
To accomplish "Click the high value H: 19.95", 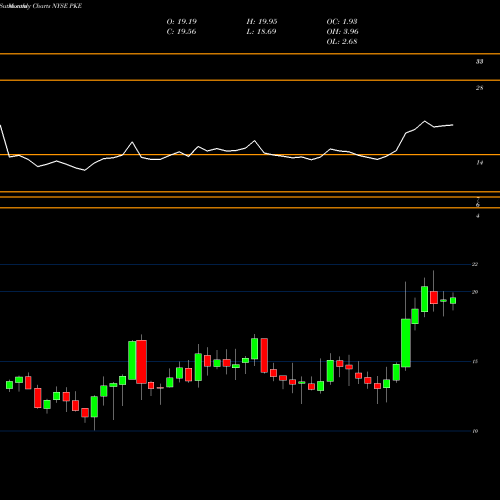I will [262, 22].
